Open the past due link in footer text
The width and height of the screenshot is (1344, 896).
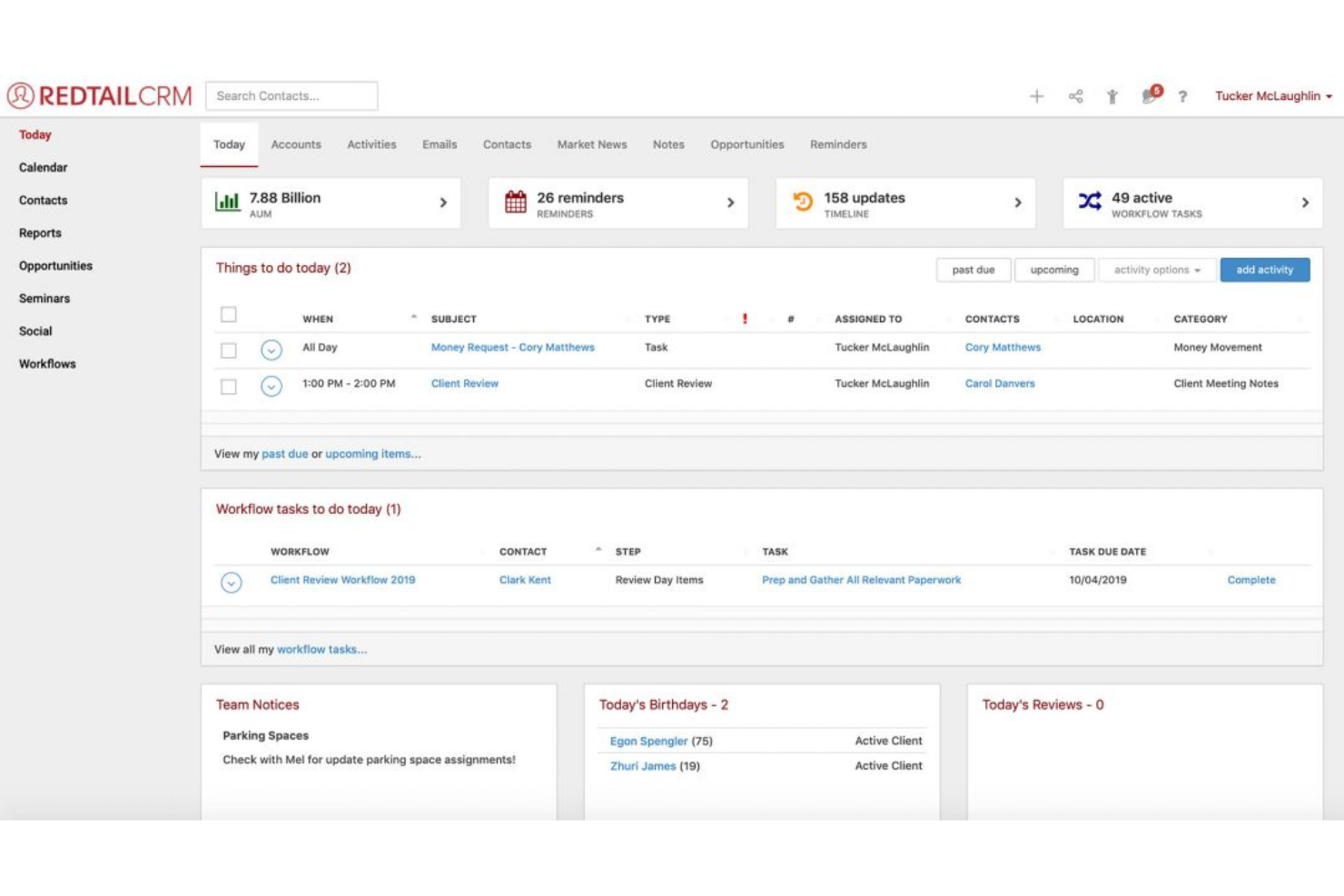pos(285,454)
